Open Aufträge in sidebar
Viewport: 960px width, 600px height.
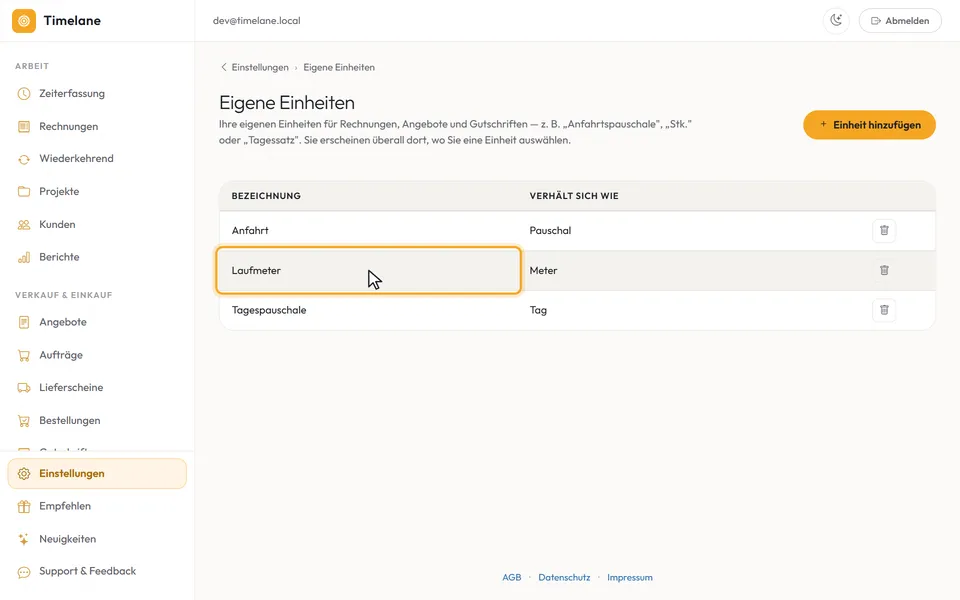pos(97,355)
